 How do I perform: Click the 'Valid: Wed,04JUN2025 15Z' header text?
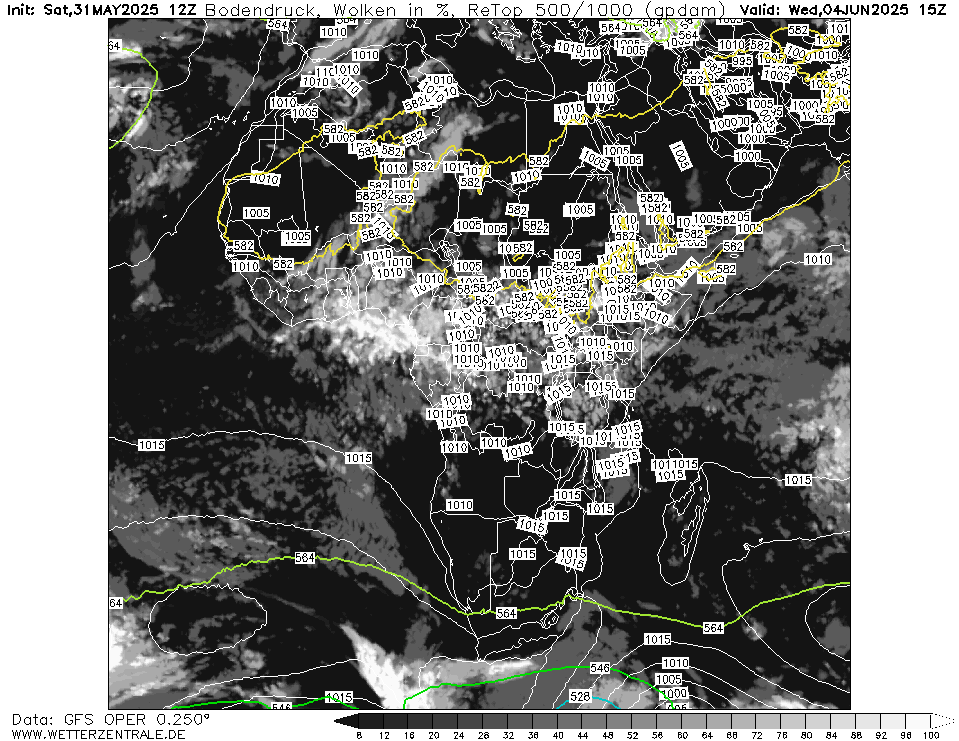(843, 9)
